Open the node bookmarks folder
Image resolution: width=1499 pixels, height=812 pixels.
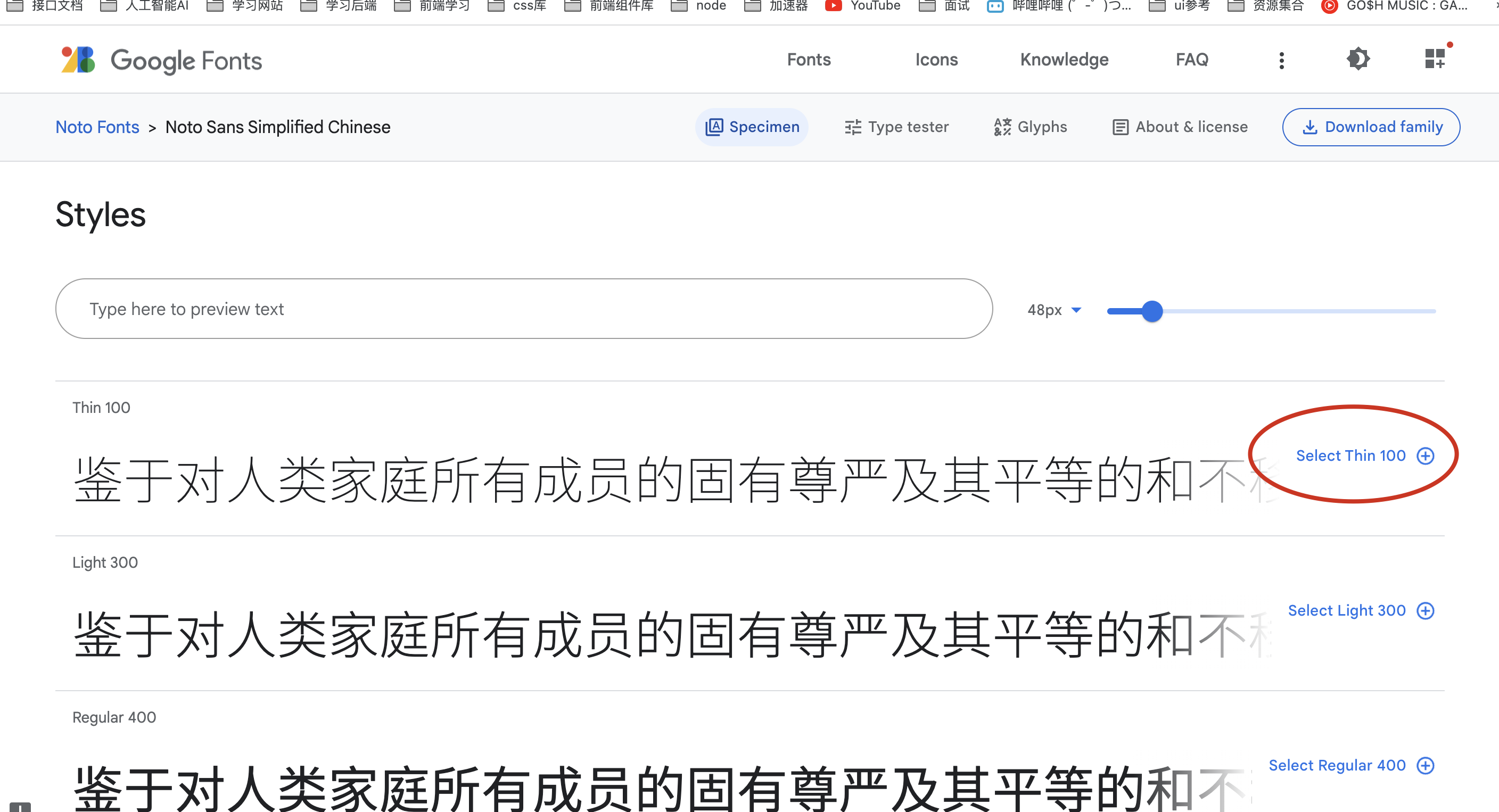click(x=698, y=6)
